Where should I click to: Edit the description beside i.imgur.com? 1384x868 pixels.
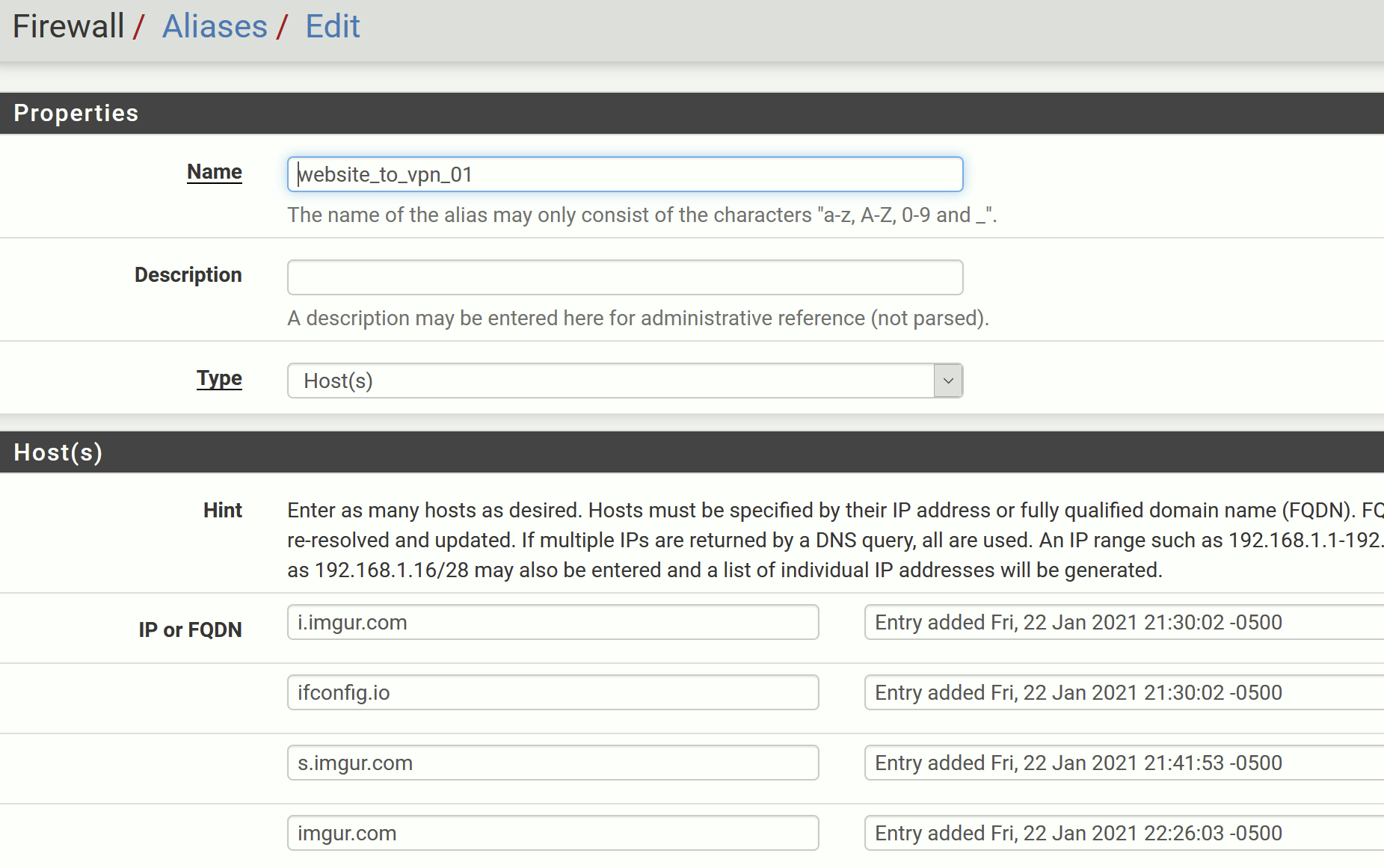[1122, 622]
